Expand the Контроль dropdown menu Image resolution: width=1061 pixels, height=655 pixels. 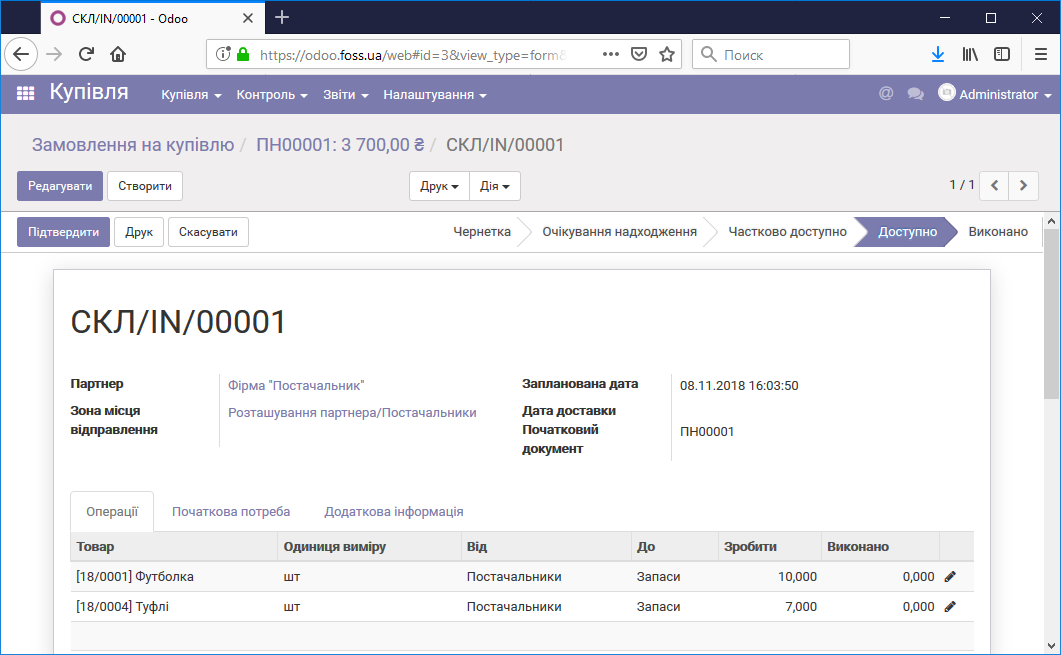(272, 95)
